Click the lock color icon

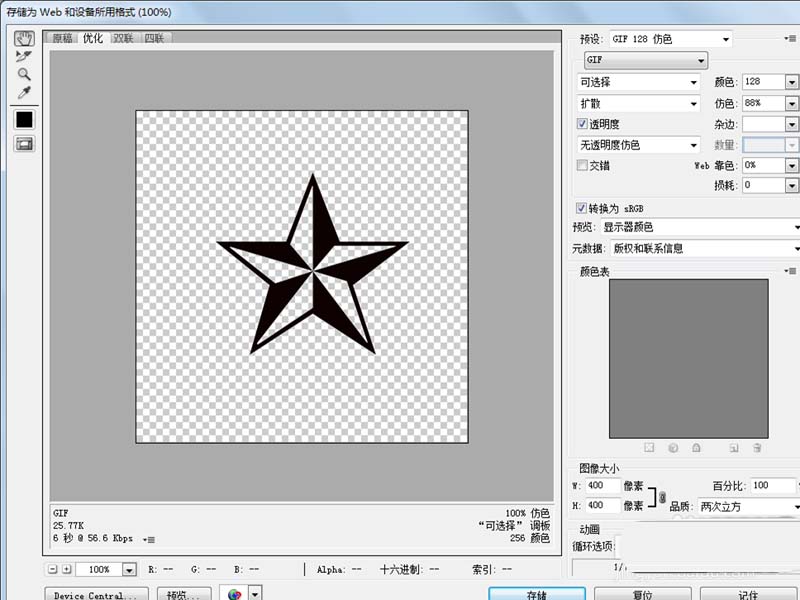tap(696, 448)
